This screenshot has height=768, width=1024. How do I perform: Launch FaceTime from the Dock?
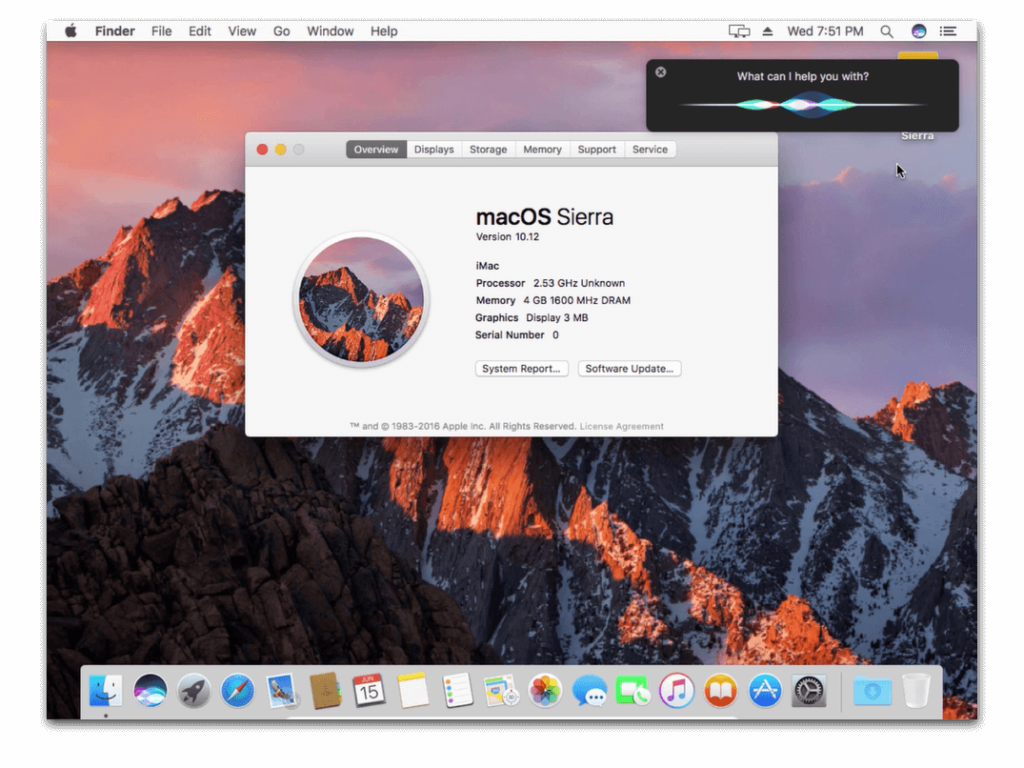pos(632,689)
